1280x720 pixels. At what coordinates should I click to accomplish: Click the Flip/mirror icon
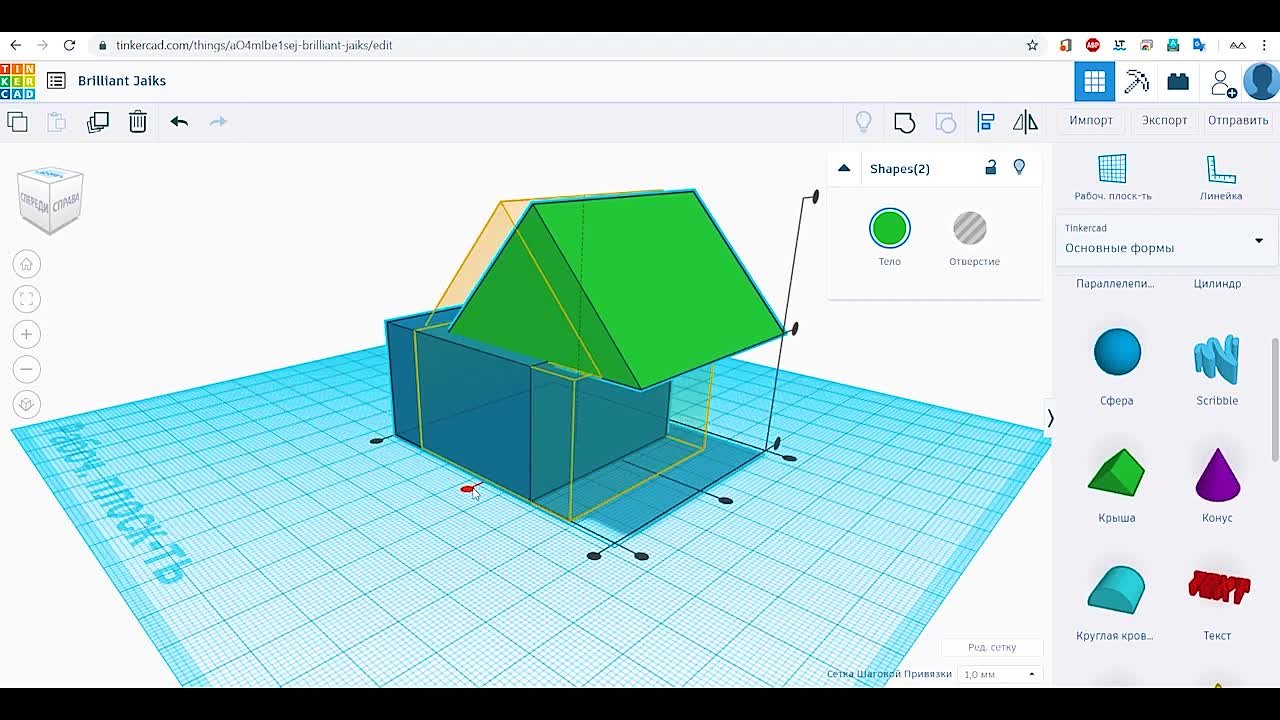[1025, 121]
